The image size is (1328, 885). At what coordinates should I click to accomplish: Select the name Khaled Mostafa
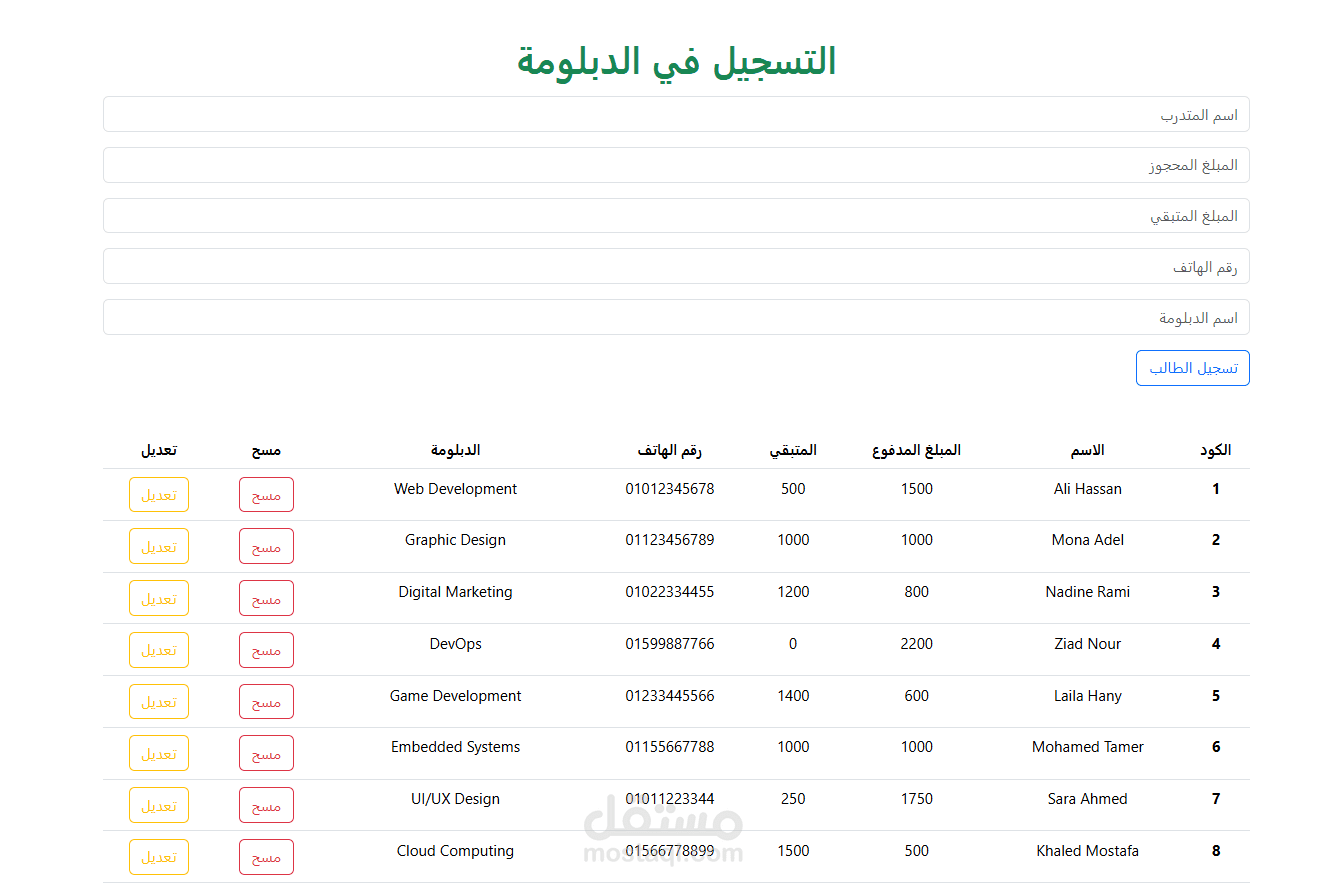pyautogui.click(x=1088, y=851)
